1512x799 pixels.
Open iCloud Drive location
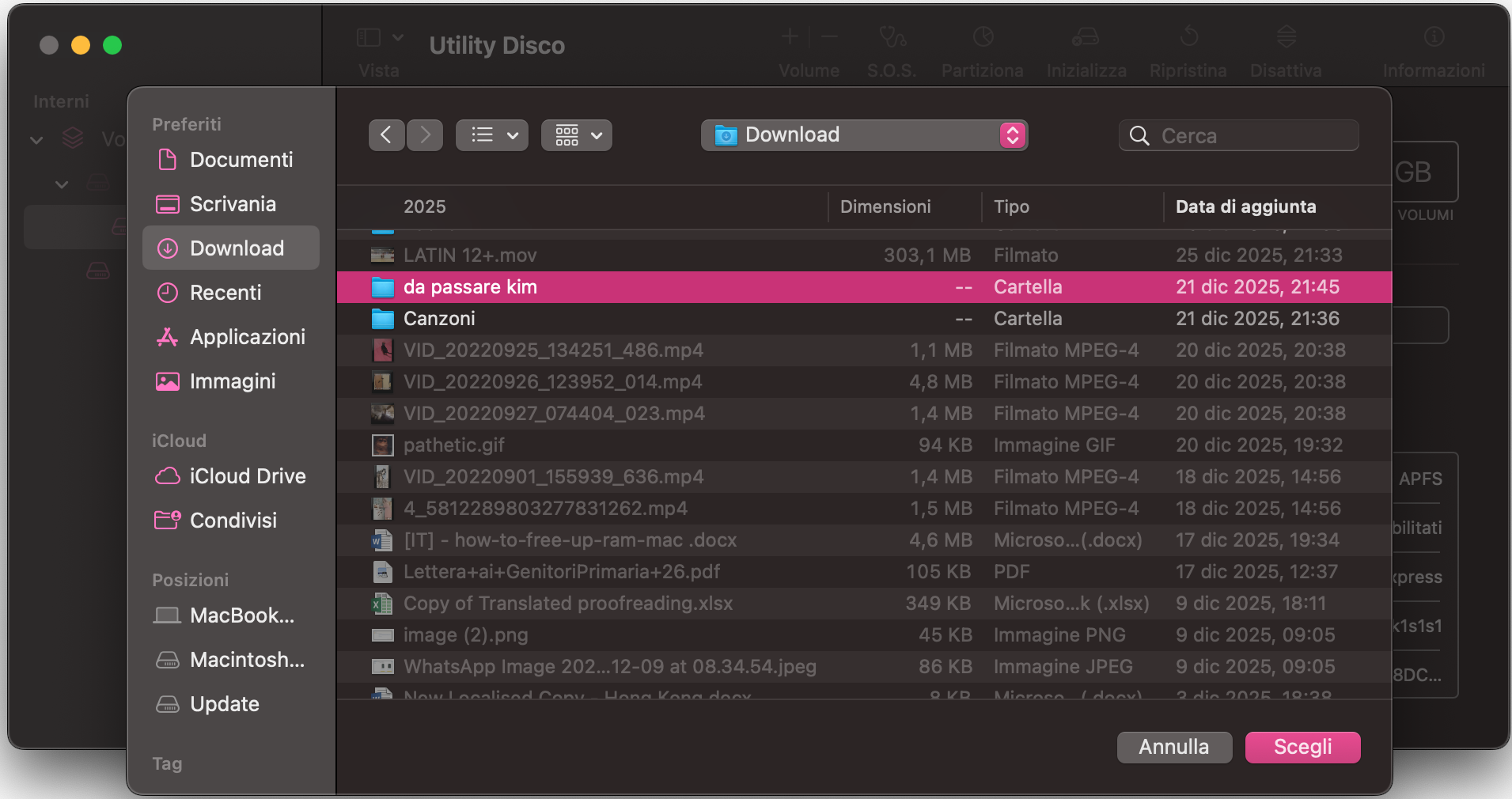(x=230, y=476)
